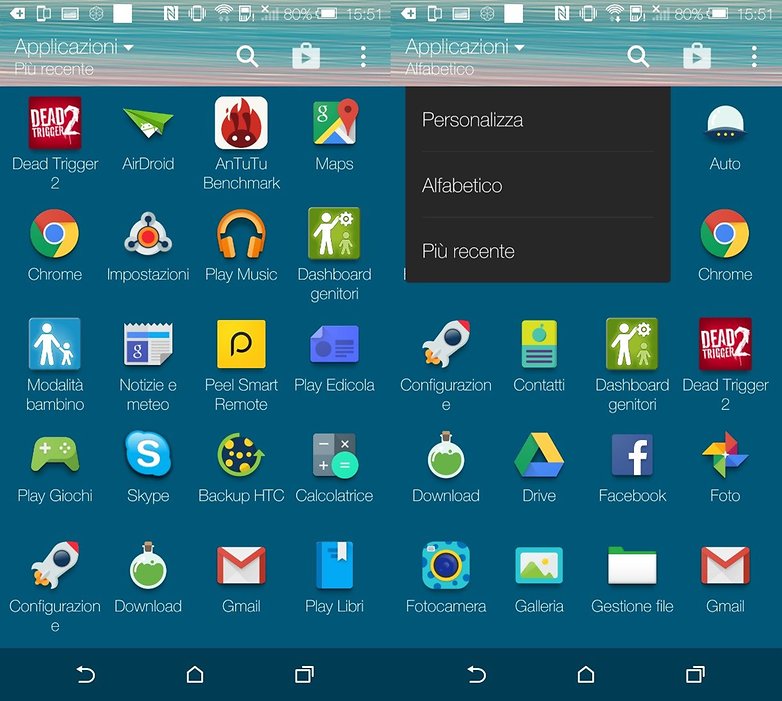Image resolution: width=782 pixels, height=701 pixels.
Task: Select Alfabetico sort option
Action: pos(538,185)
